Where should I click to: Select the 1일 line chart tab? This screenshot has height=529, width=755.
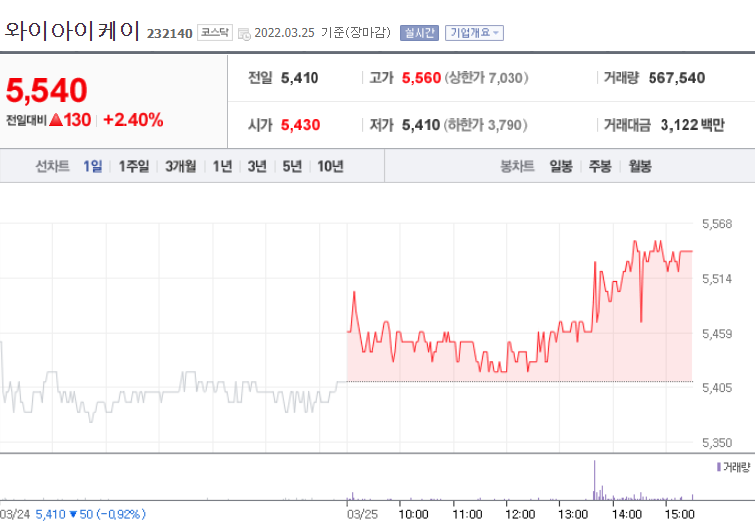[x=92, y=166]
